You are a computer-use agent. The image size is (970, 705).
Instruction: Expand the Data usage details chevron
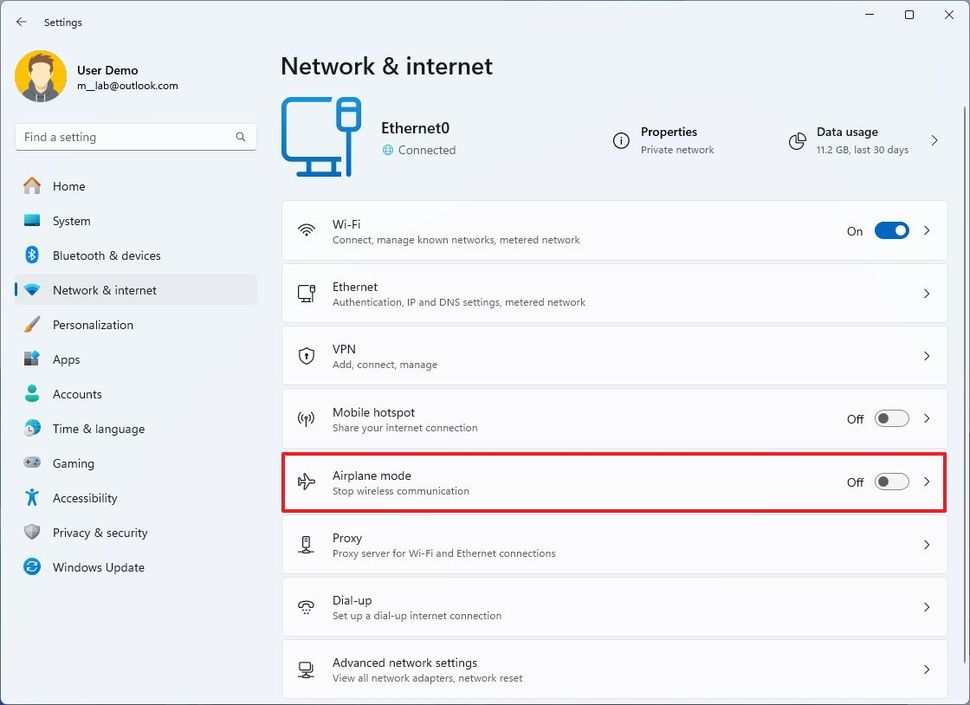934,142
